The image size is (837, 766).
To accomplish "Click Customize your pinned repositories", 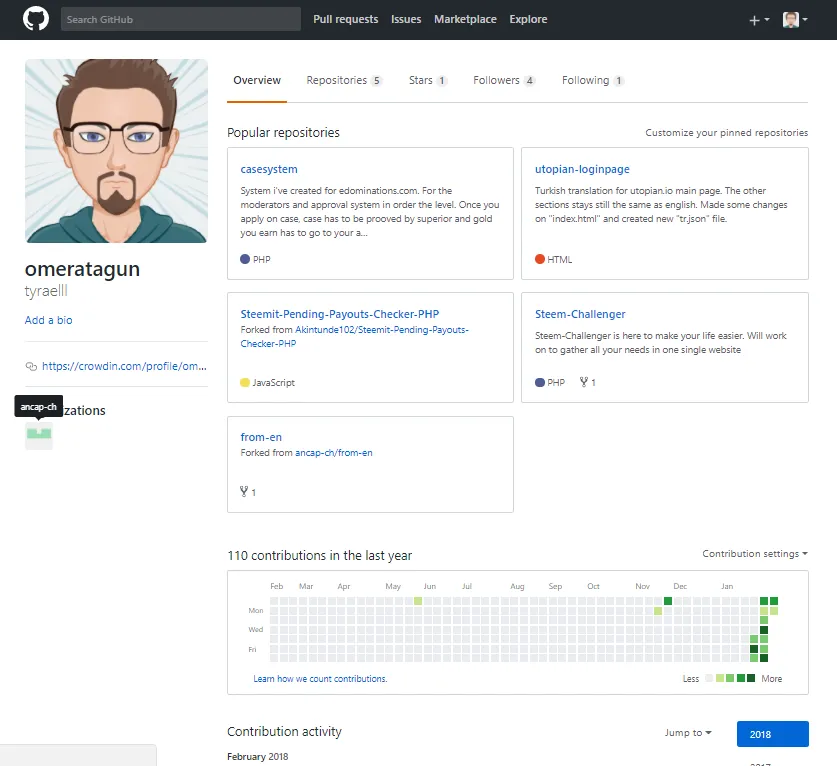I will pos(727,132).
